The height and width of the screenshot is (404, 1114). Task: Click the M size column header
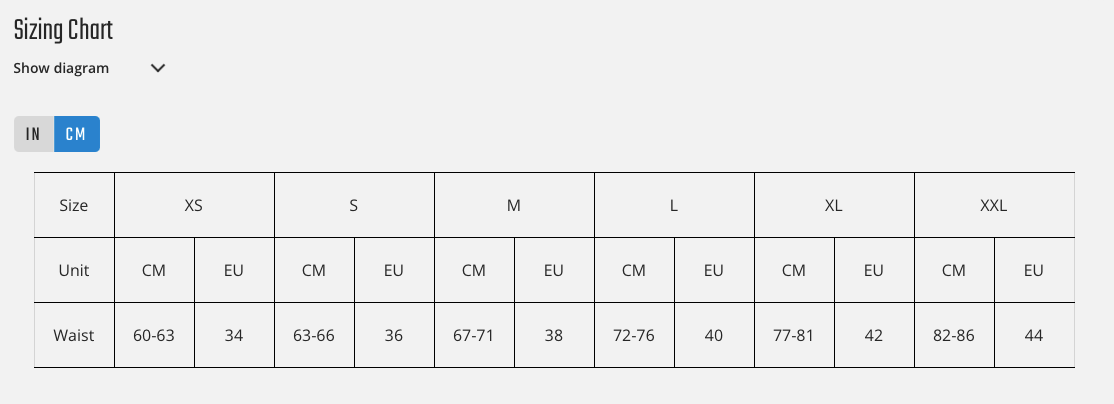click(514, 205)
